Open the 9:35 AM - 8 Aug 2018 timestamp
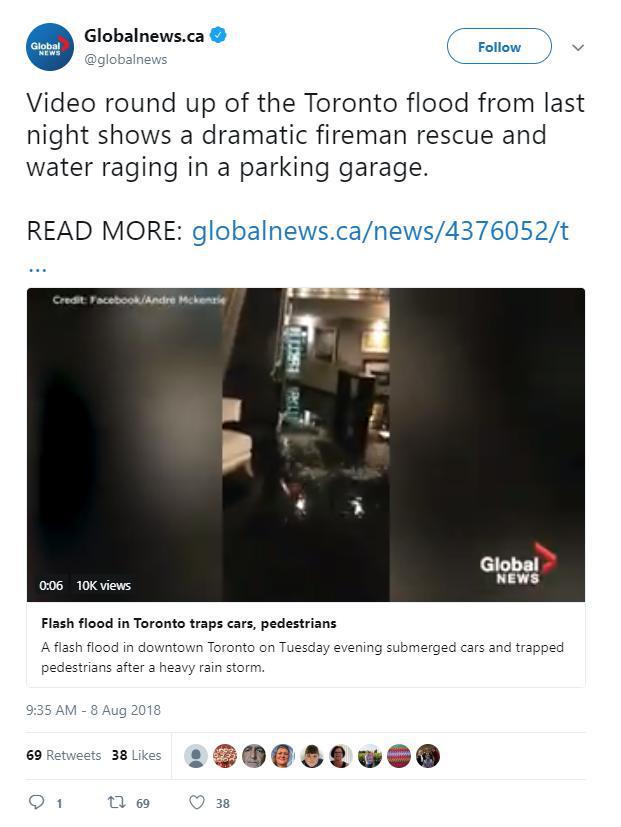 coord(93,710)
